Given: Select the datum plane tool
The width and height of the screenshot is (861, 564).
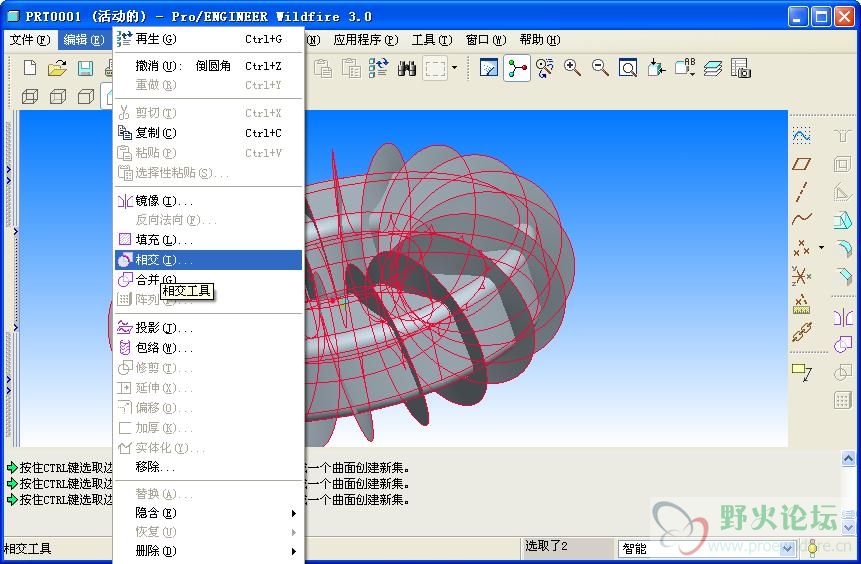Looking at the screenshot, I should [x=801, y=164].
